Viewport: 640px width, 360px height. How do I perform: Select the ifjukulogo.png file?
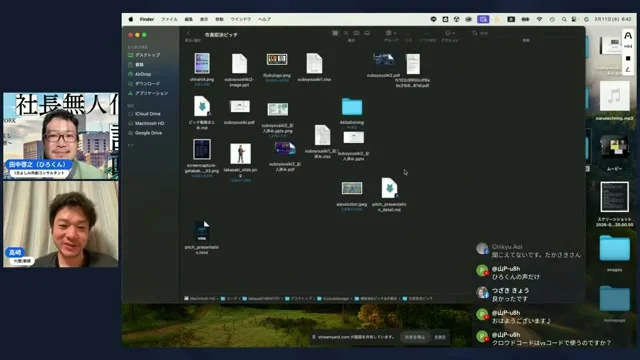[277, 67]
